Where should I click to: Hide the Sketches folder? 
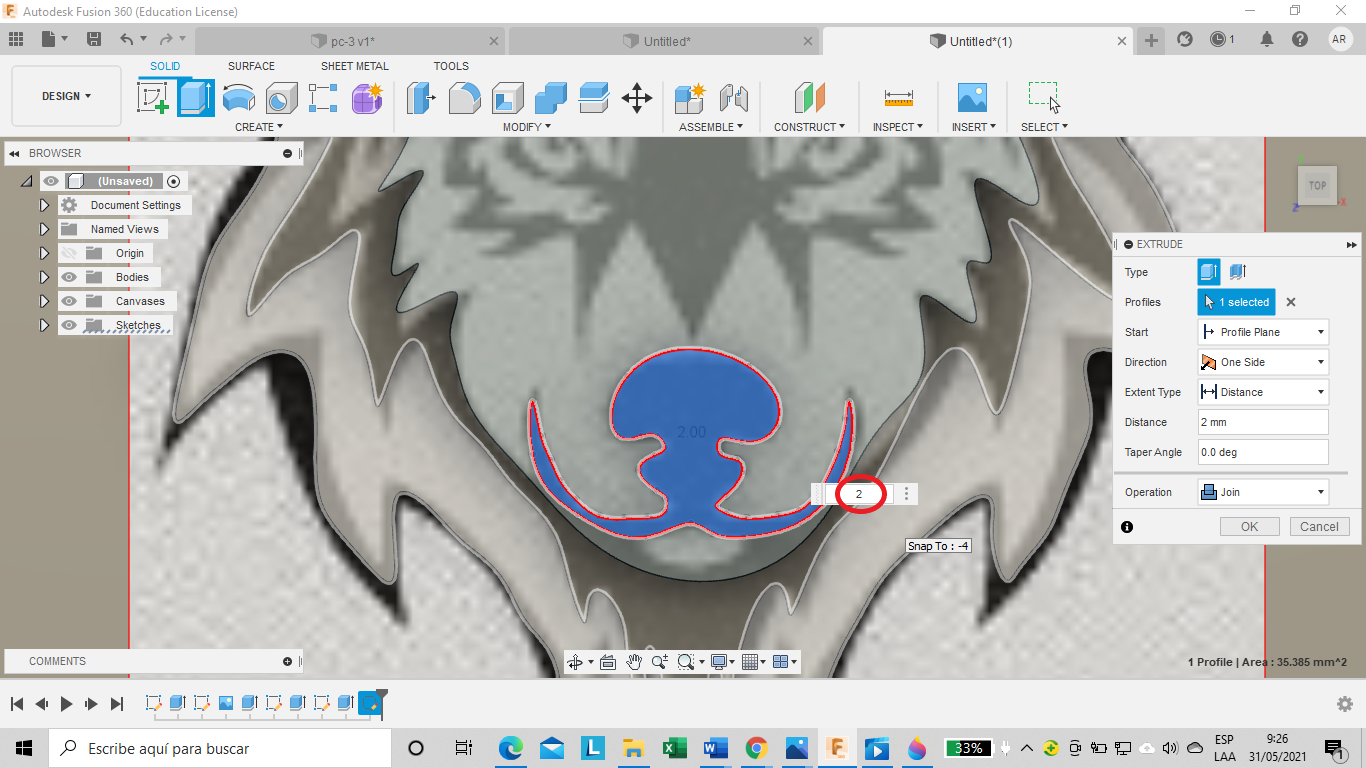[69, 325]
